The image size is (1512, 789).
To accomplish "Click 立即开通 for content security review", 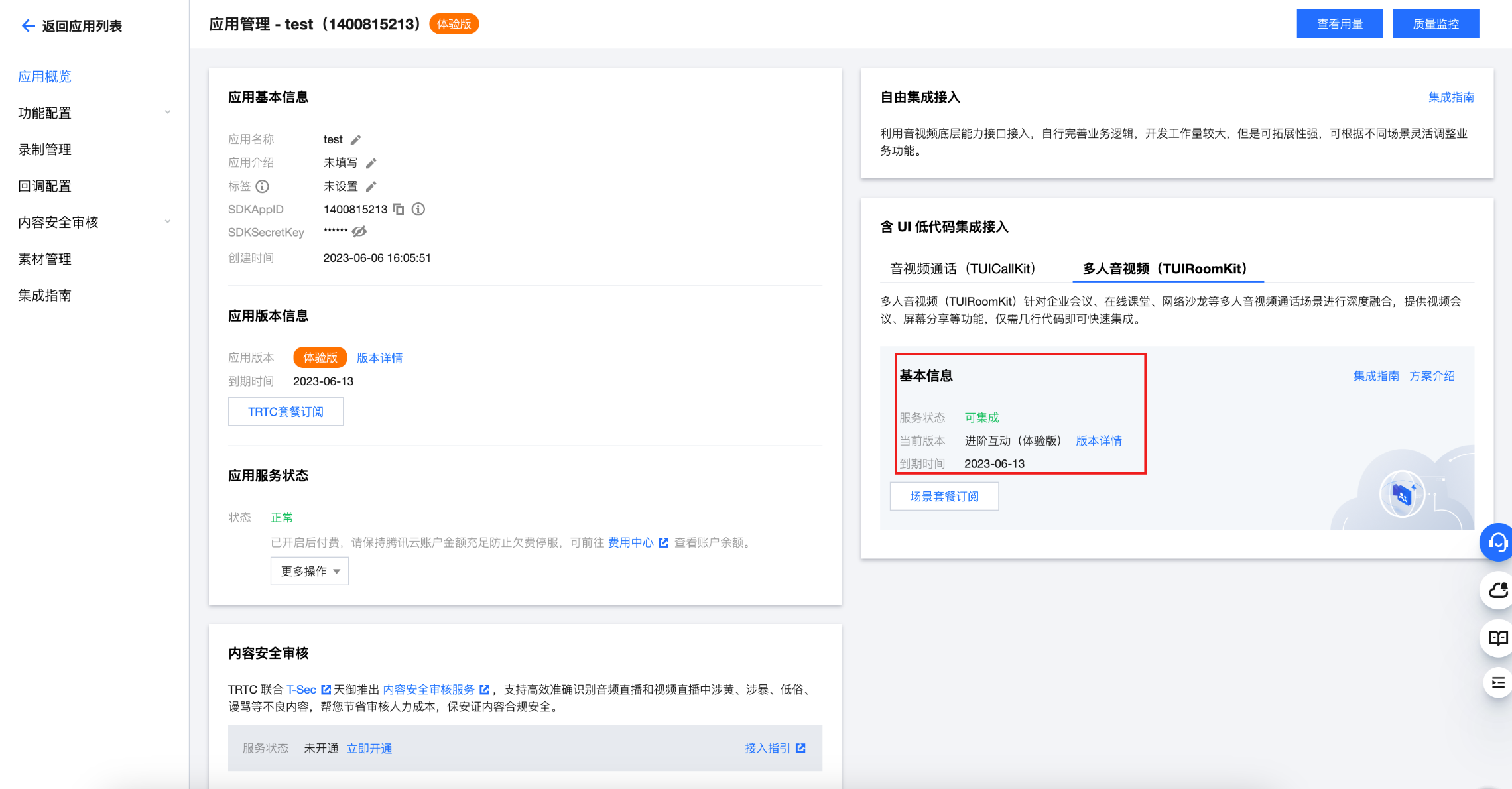I will (x=369, y=748).
